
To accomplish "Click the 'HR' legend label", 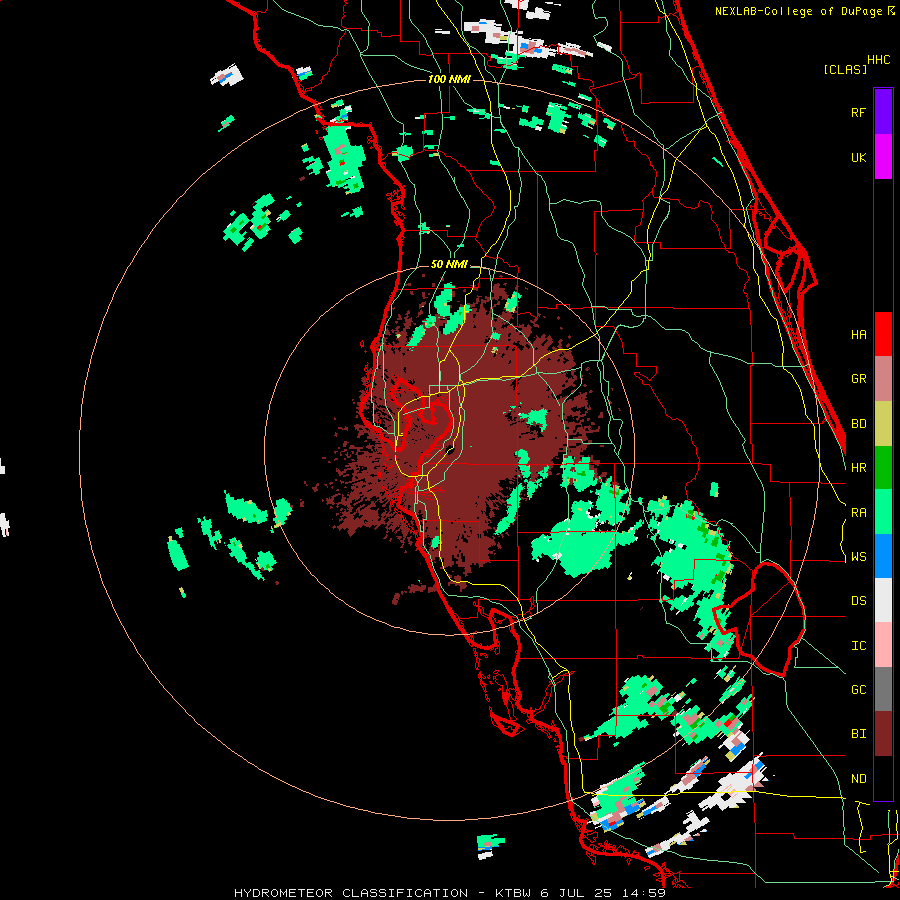I will point(859,468).
